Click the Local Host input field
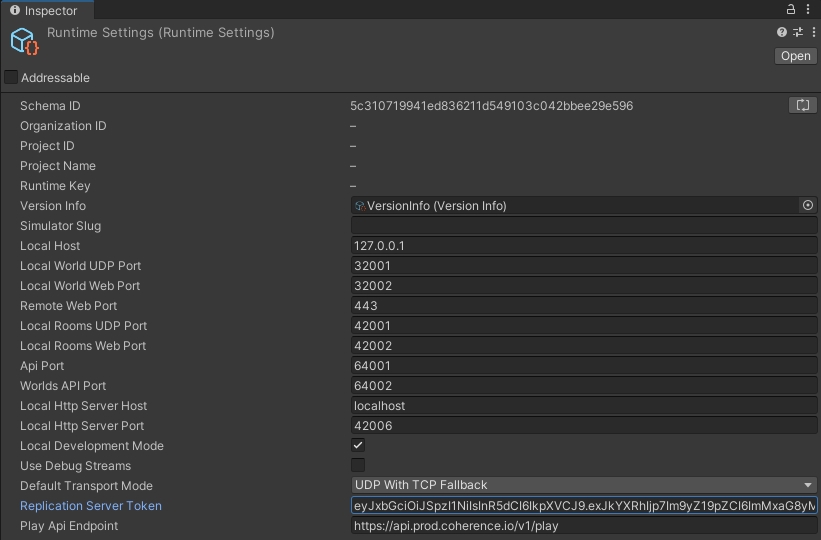 pyautogui.click(x=583, y=246)
